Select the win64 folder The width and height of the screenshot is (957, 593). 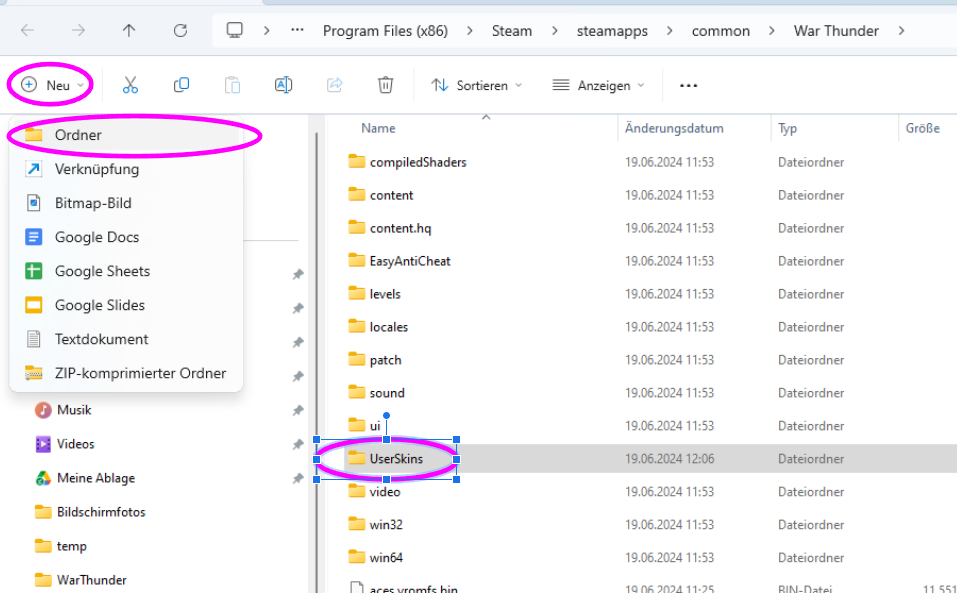pyautogui.click(x=386, y=558)
